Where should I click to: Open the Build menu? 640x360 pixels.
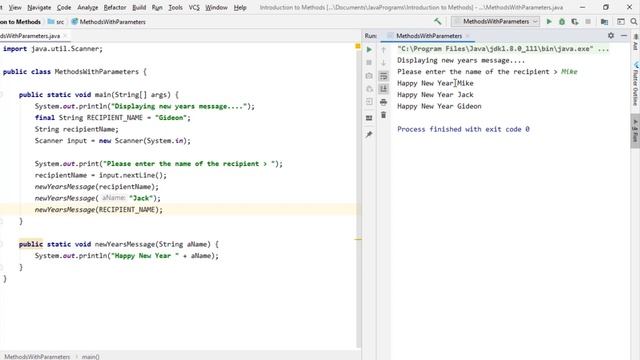point(139,7)
